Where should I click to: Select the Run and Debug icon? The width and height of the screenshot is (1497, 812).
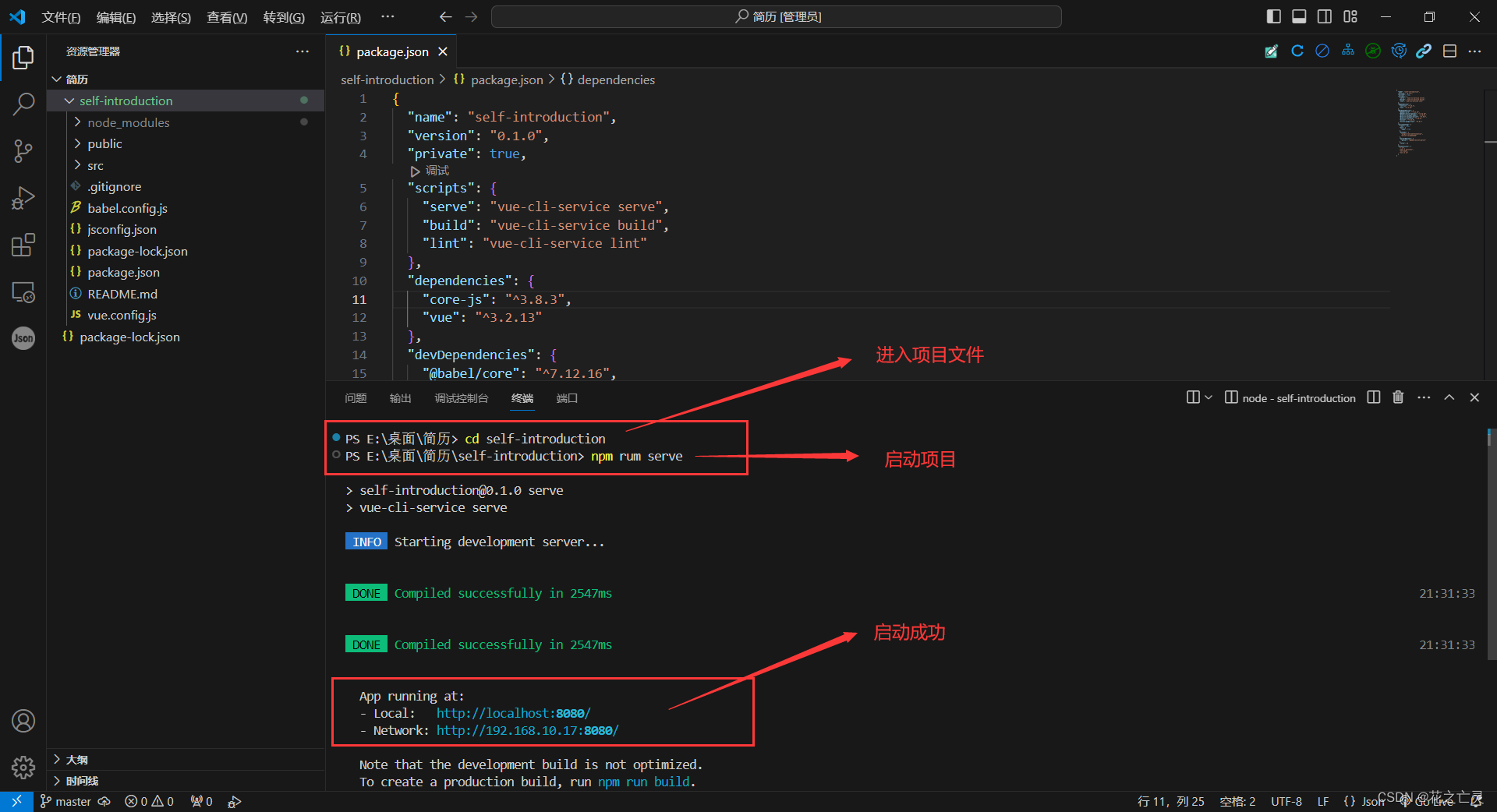23,197
